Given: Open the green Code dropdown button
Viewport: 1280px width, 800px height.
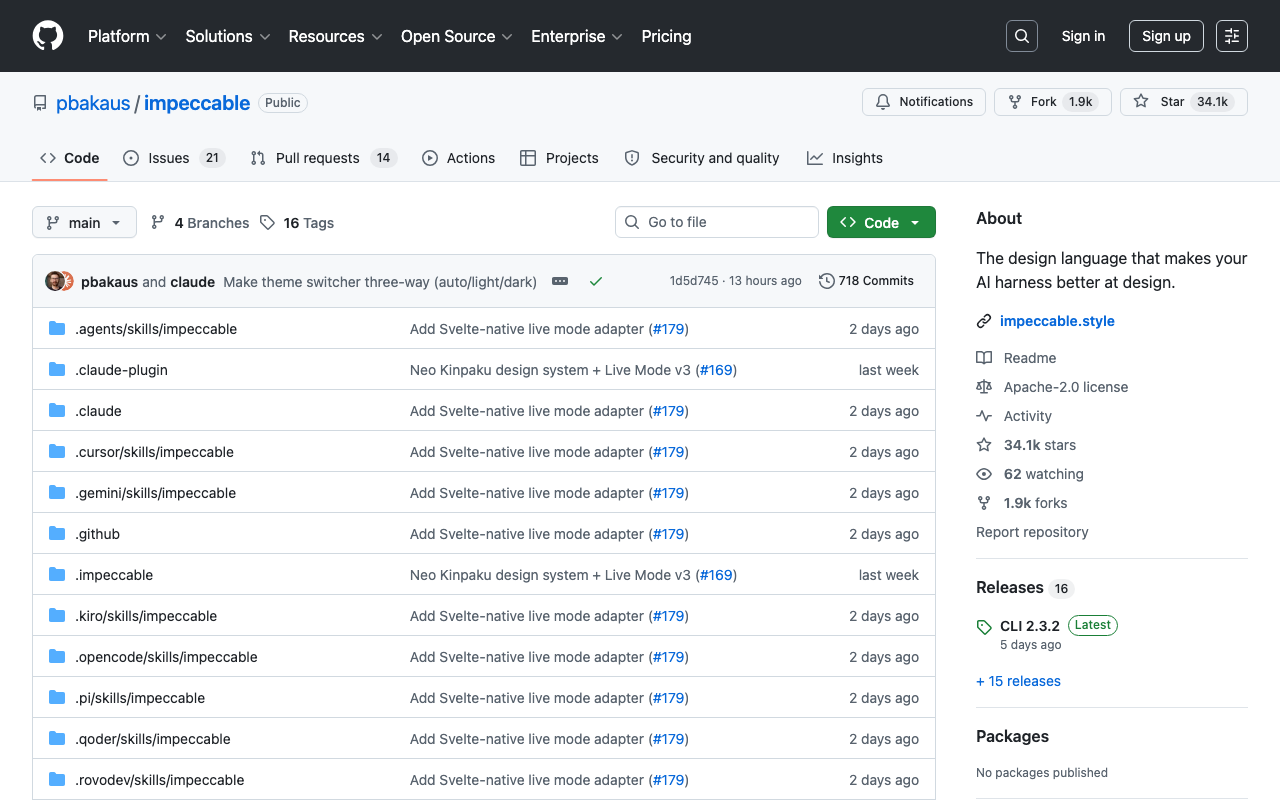Looking at the screenshot, I should tap(881, 222).
